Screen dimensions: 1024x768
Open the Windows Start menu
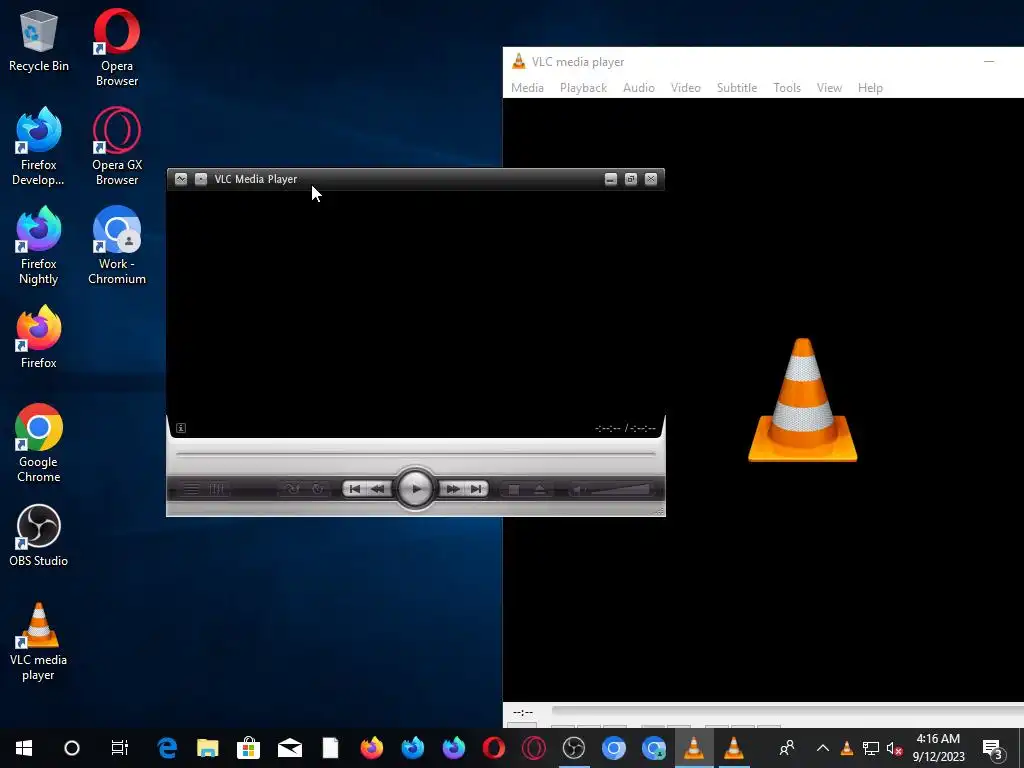[x=24, y=748]
